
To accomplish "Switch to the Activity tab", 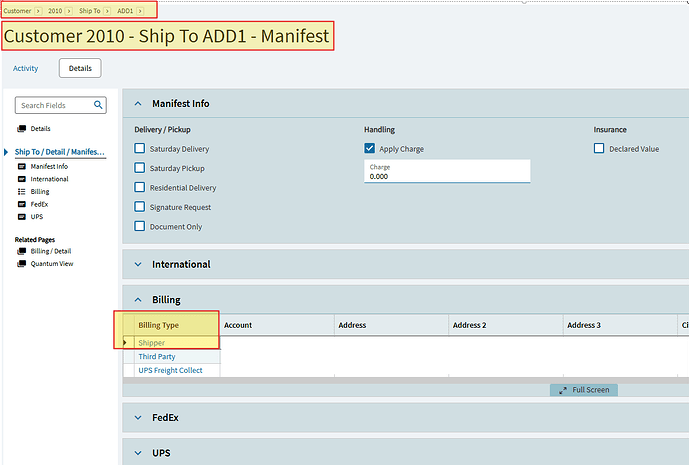I will tap(26, 68).
